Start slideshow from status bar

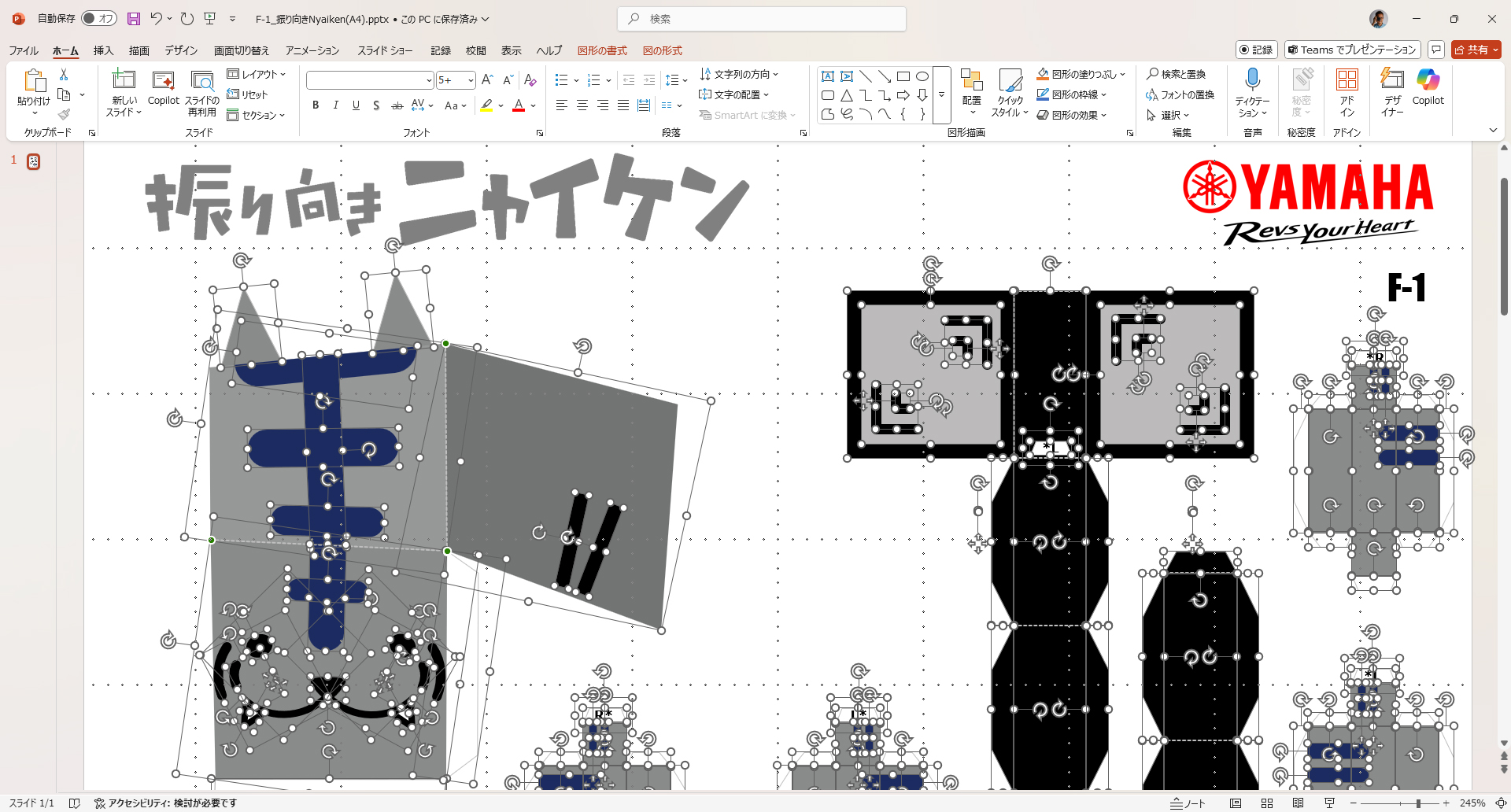coord(1329,803)
